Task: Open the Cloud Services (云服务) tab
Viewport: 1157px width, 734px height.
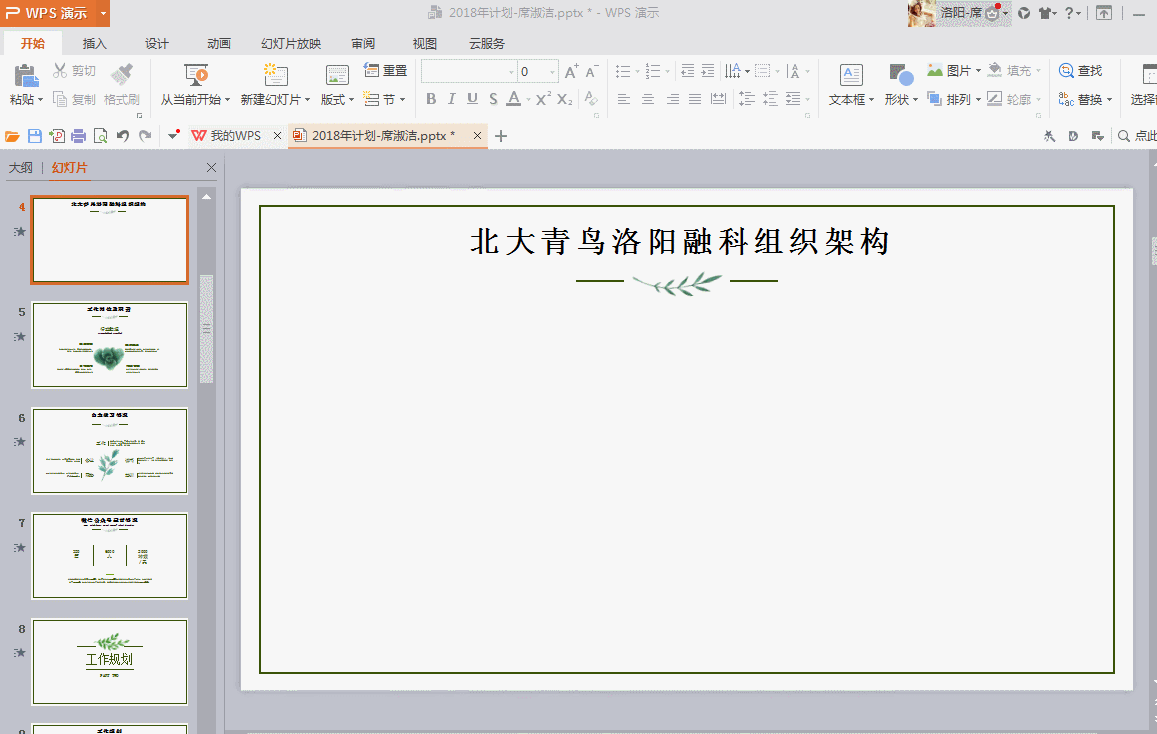Action: coord(487,44)
